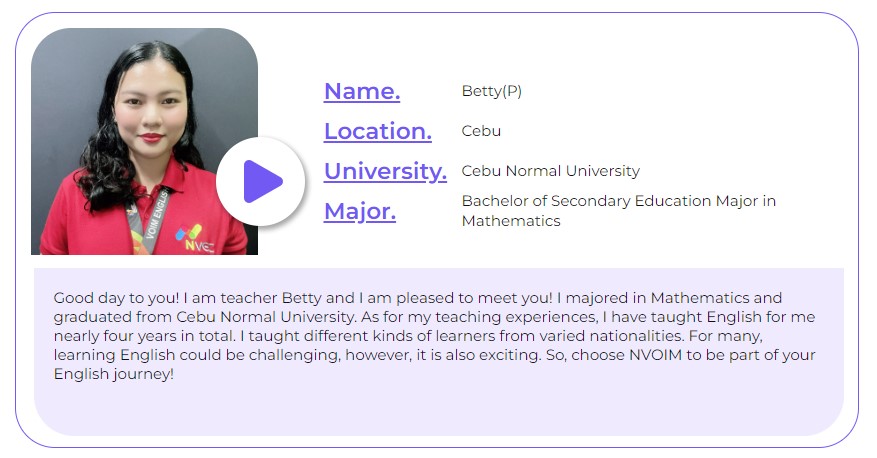Click 'English journey!' closing text
Viewport: 877px width, 458px height.
(x=114, y=374)
